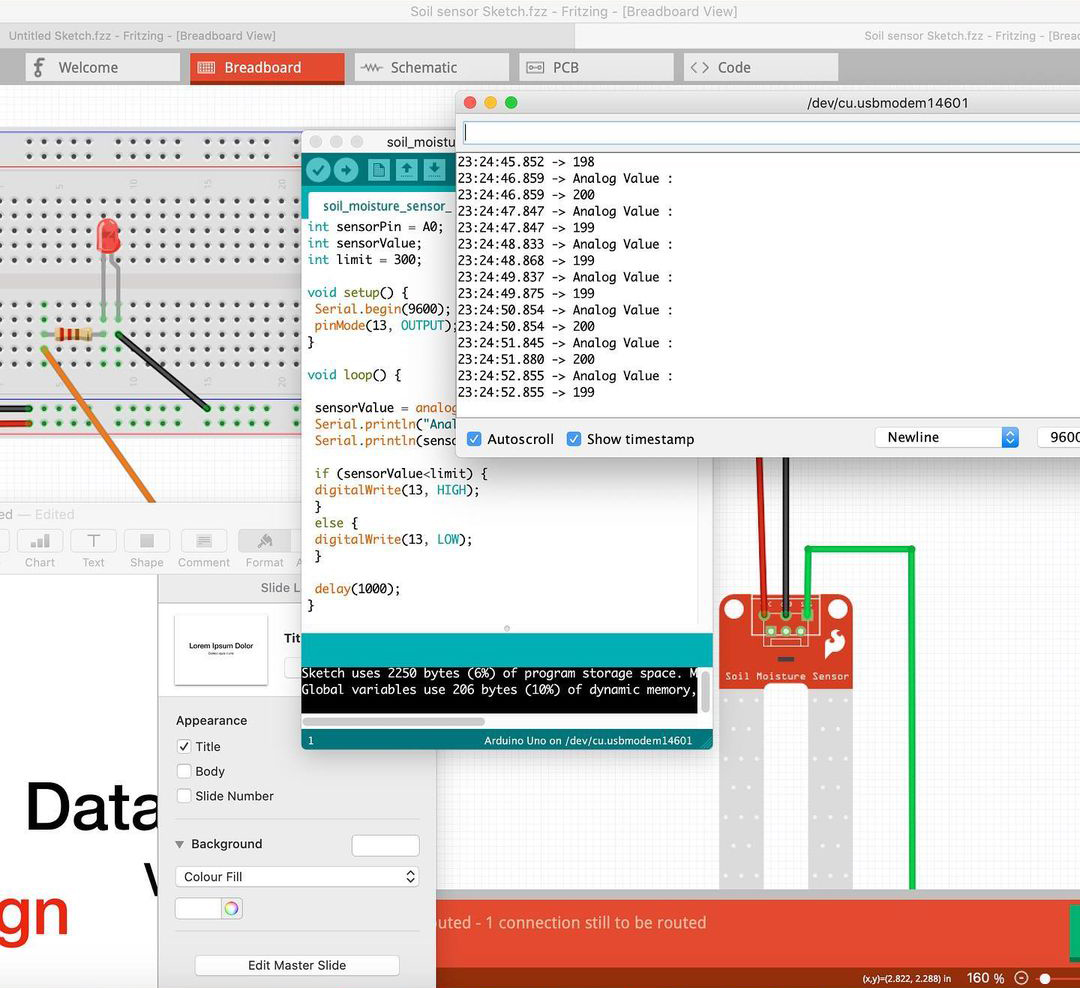Open the Newline line-ending dropdown

946,438
